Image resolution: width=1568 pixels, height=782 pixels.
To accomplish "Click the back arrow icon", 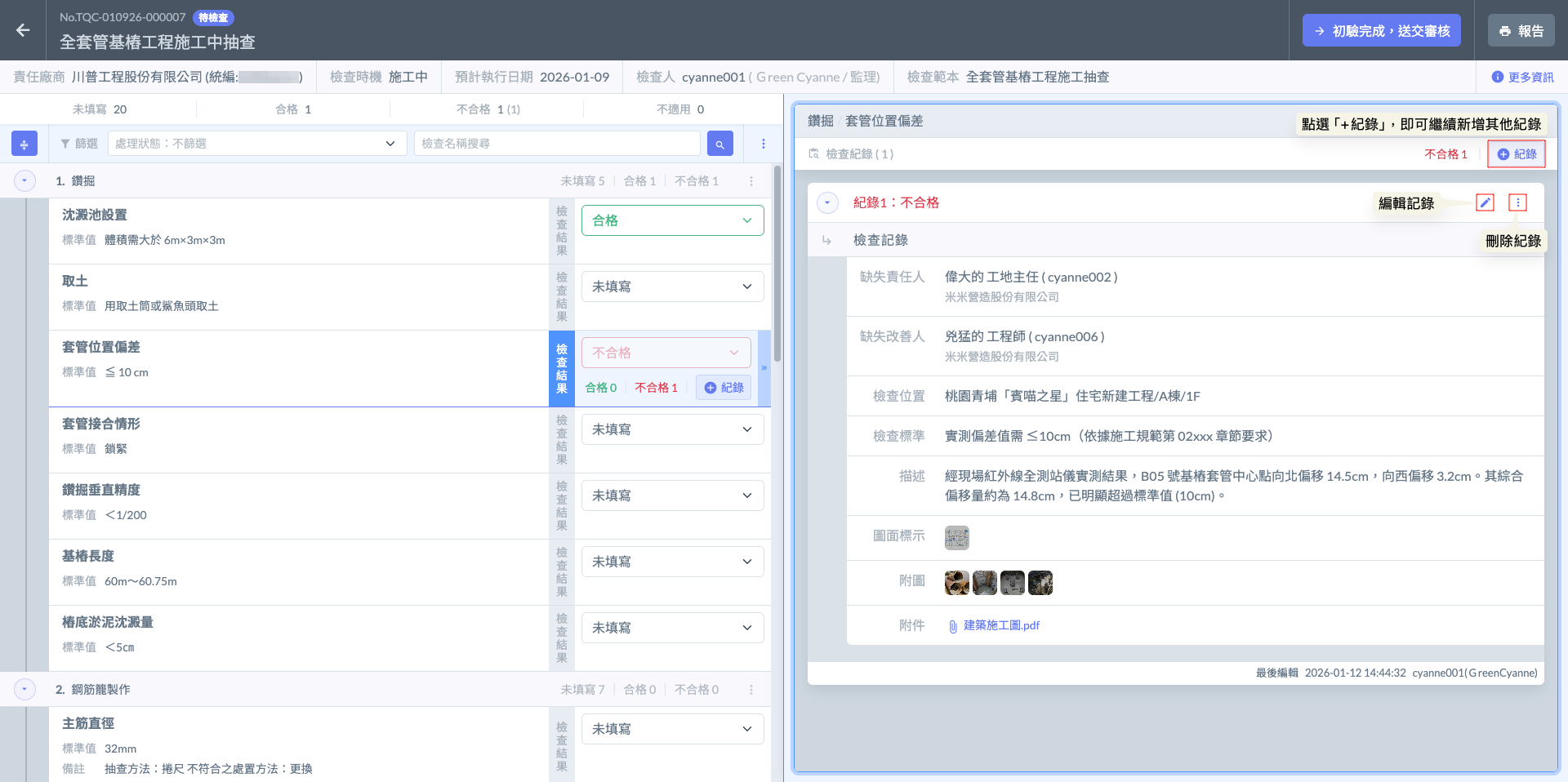I will 23,30.
